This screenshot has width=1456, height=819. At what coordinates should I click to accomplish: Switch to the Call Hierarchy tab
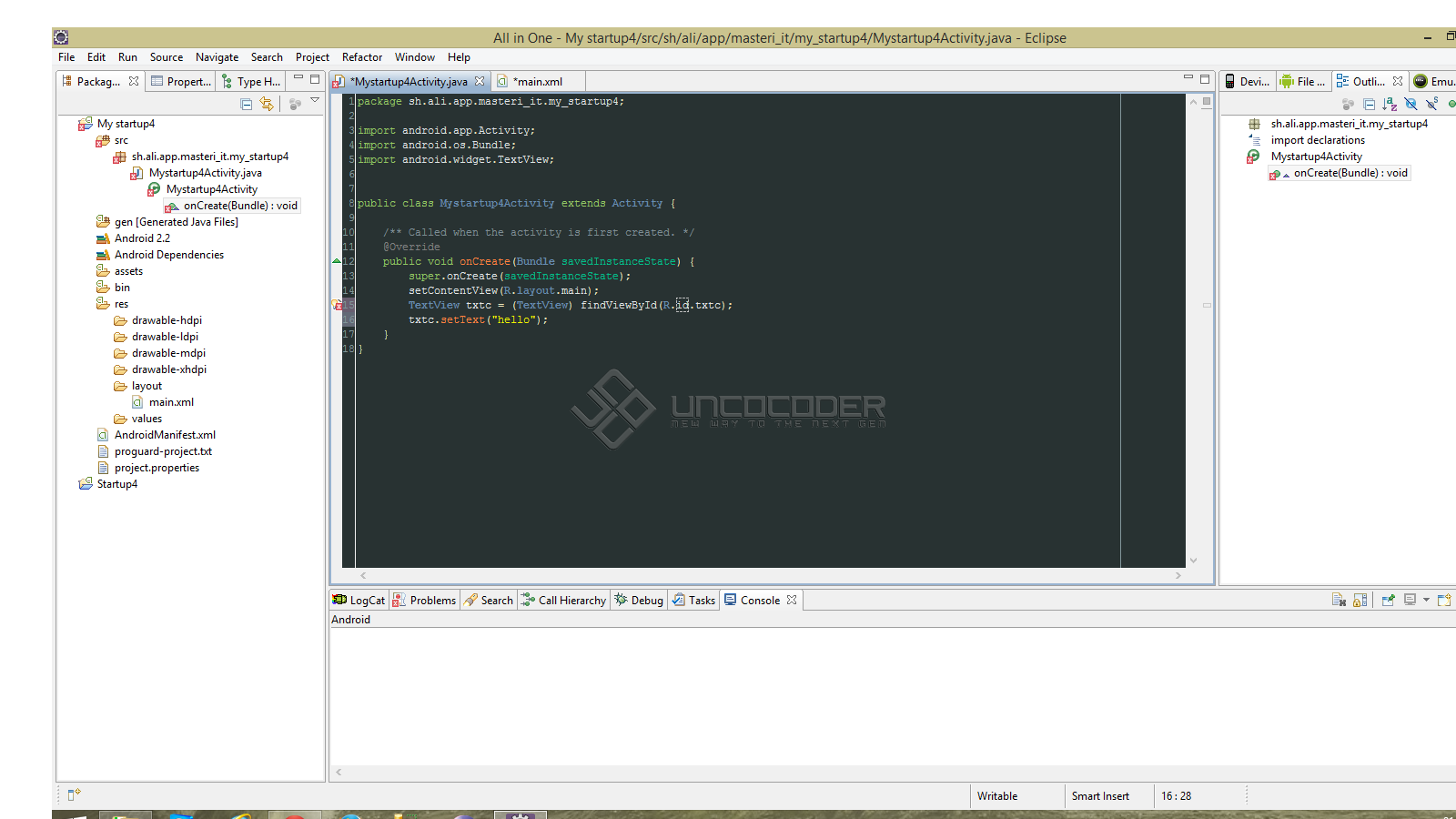[563, 600]
